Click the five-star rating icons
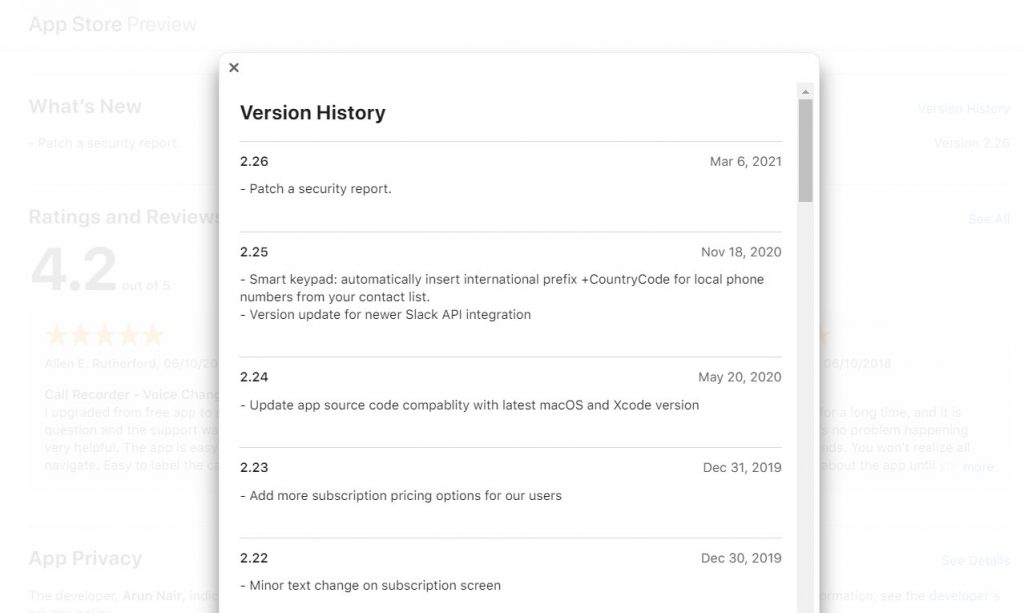1024x613 pixels. 104,335
